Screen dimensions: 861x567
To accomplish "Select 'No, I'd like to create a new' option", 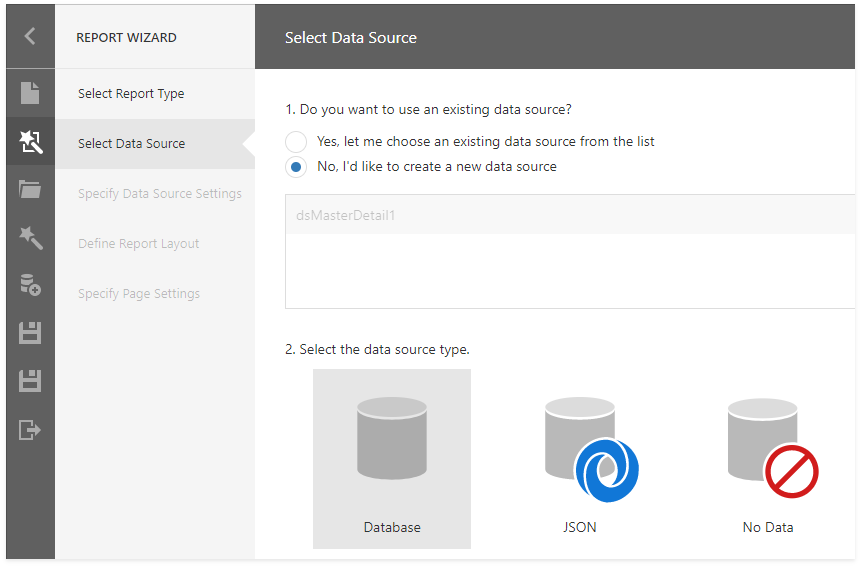I will pos(296,167).
